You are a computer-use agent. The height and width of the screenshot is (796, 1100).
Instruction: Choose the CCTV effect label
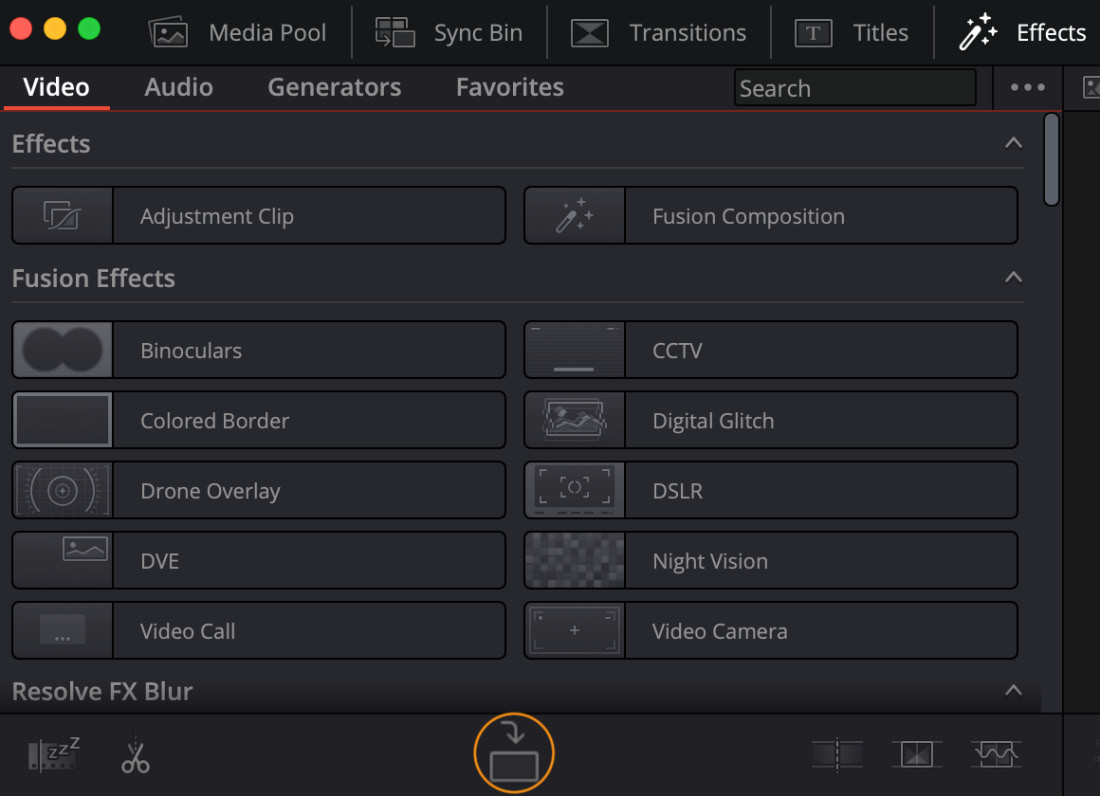677,351
